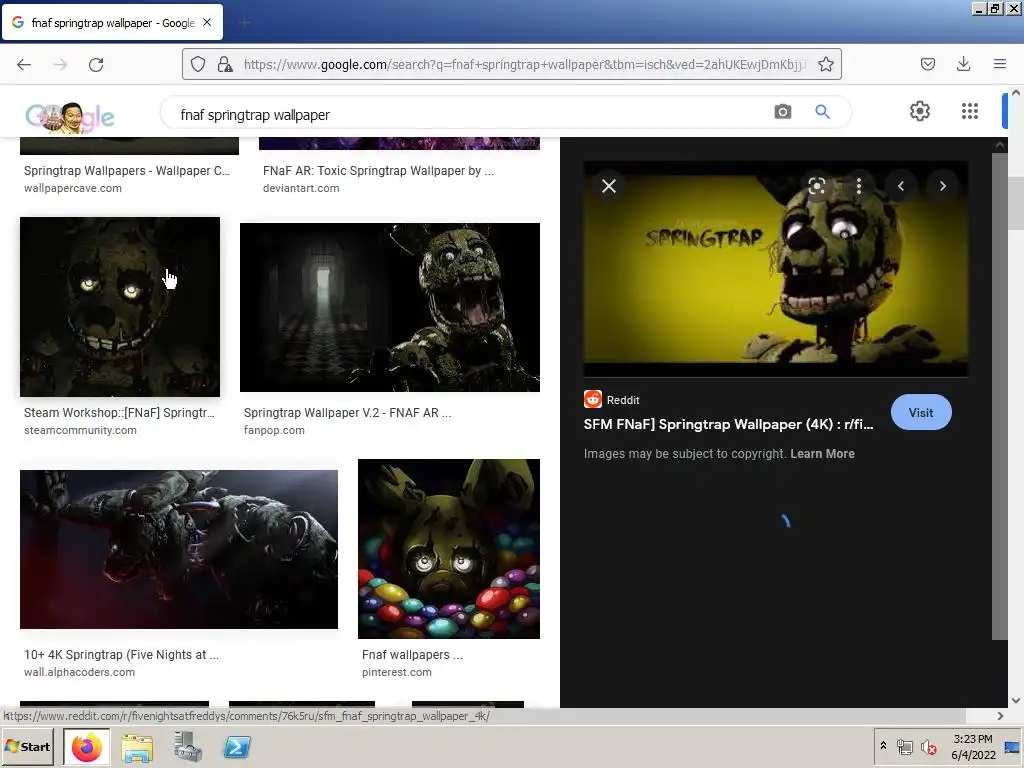The height and width of the screenshot is (768, 1024).
Task: Bookmark this page with the star
Action: pos(825,64)
